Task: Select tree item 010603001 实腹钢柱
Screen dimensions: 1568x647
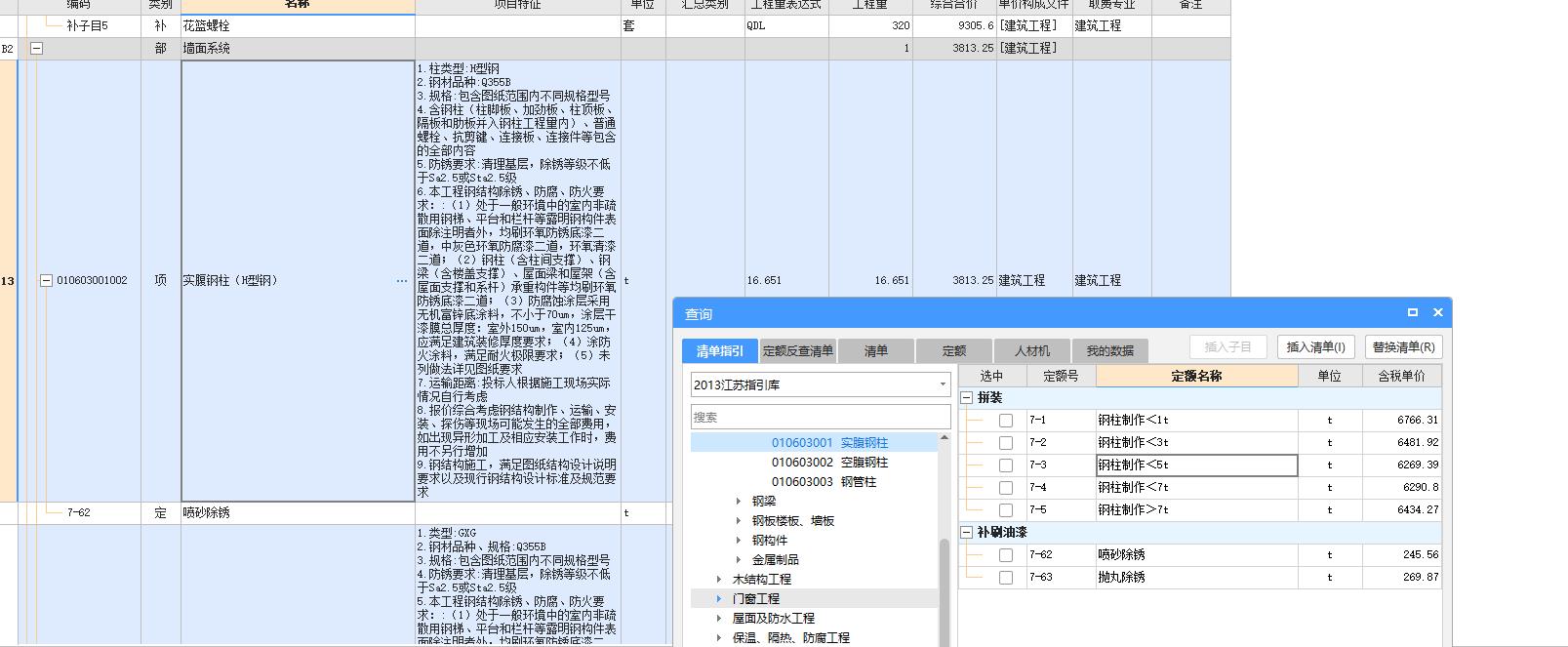Action: point(829,443)
